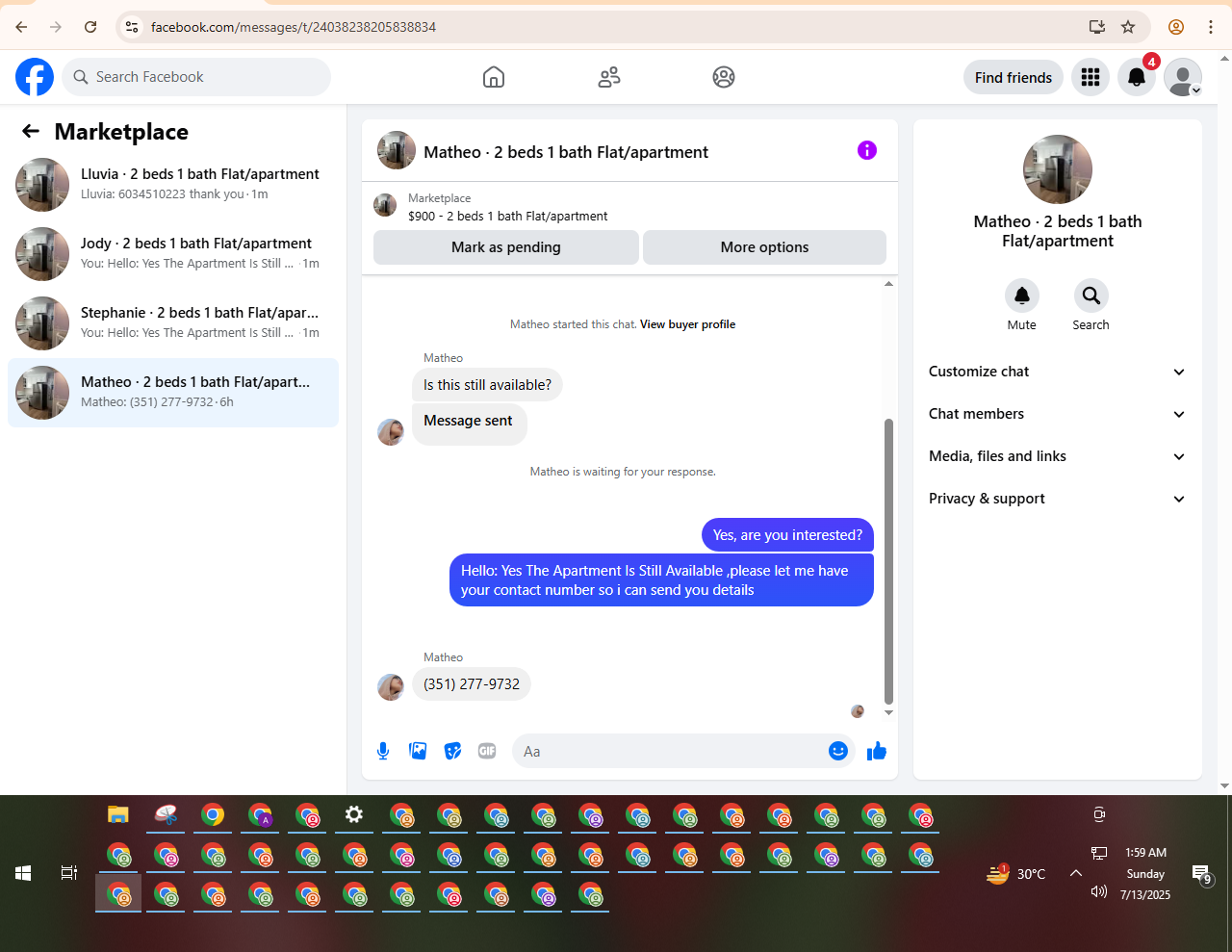Screen dimensions: 1232x952
Task: Open Chrome three-dot menu
Action: (1211, 27)
